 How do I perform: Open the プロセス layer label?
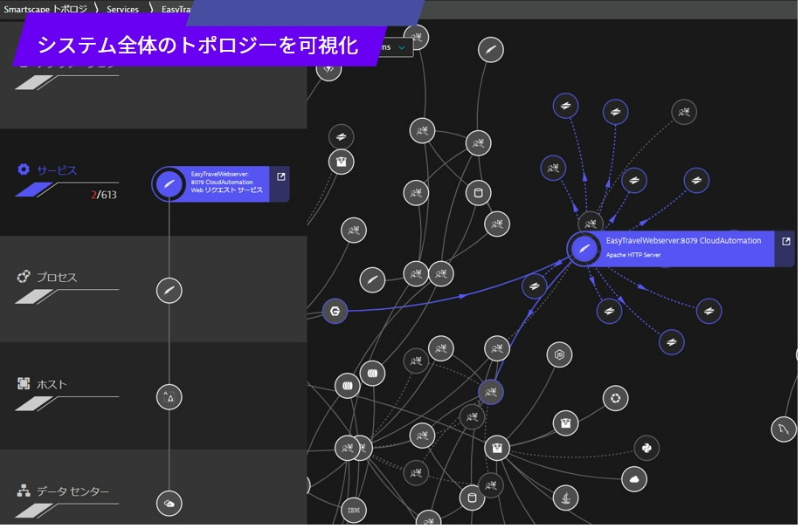coord(57,277)
